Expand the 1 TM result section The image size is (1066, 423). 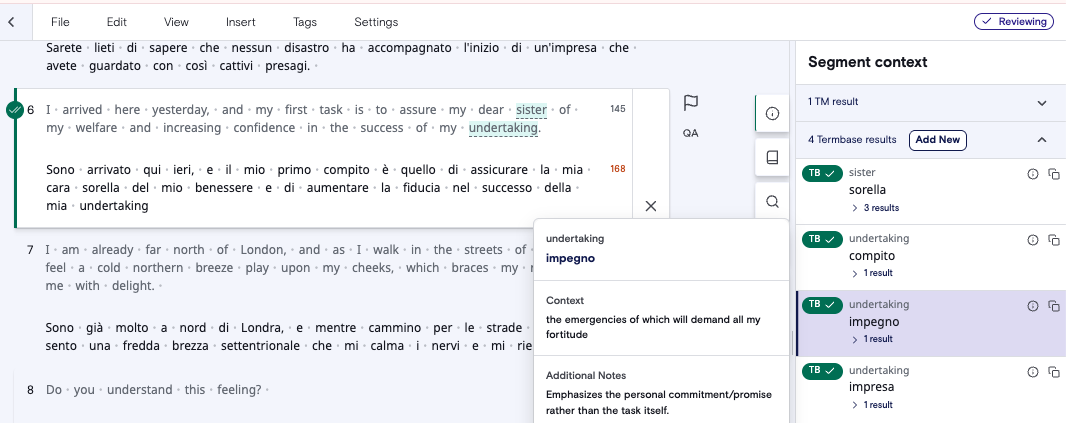point(931,102)
